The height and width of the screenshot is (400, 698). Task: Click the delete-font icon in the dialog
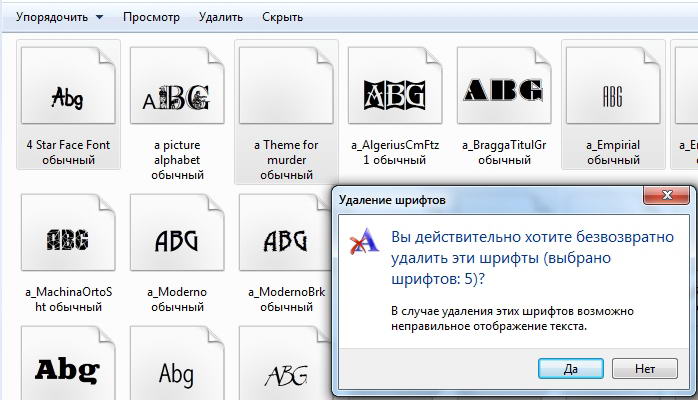click(x=363, y=242)
